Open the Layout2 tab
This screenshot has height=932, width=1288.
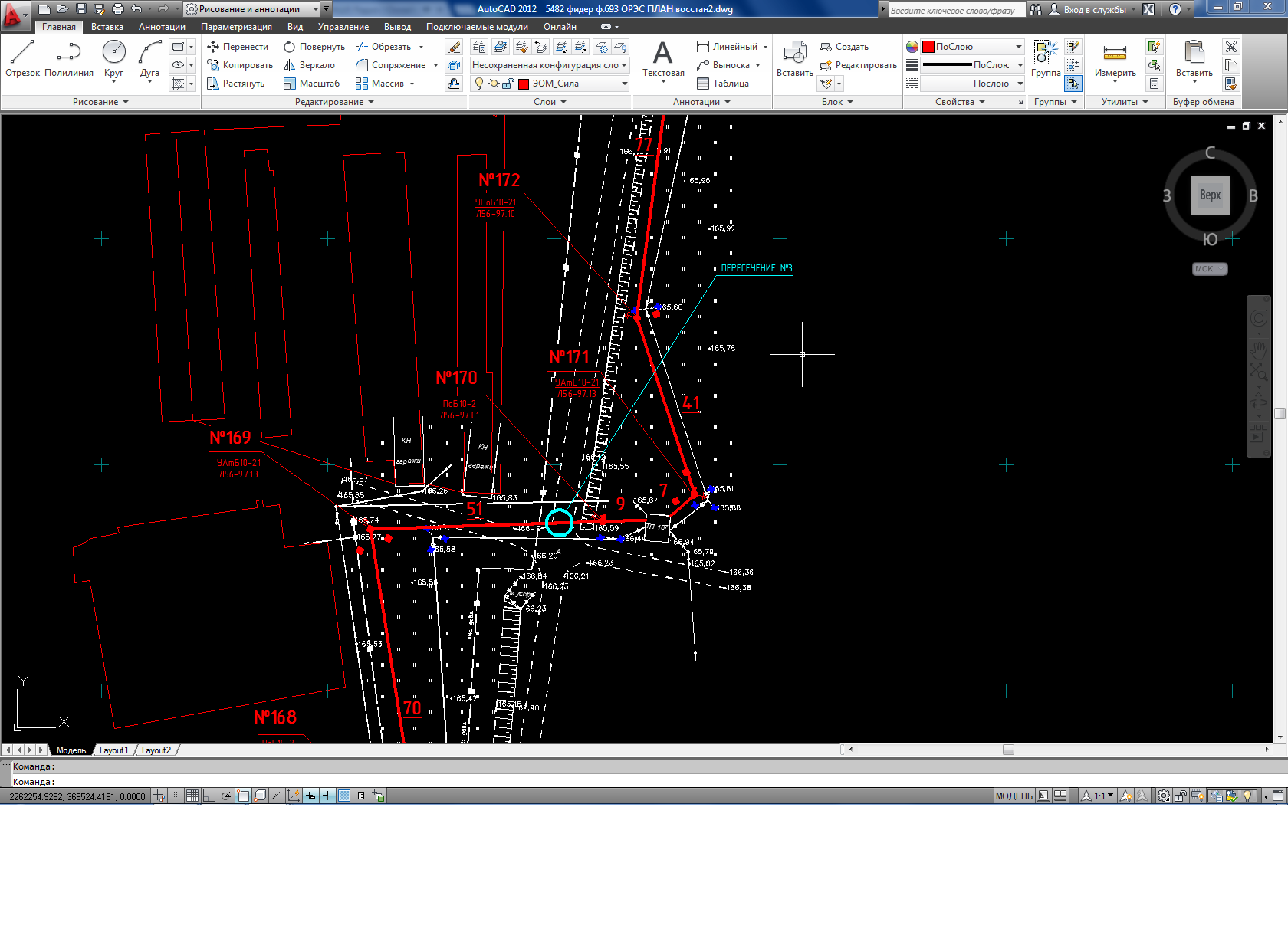tap(156, 750)
